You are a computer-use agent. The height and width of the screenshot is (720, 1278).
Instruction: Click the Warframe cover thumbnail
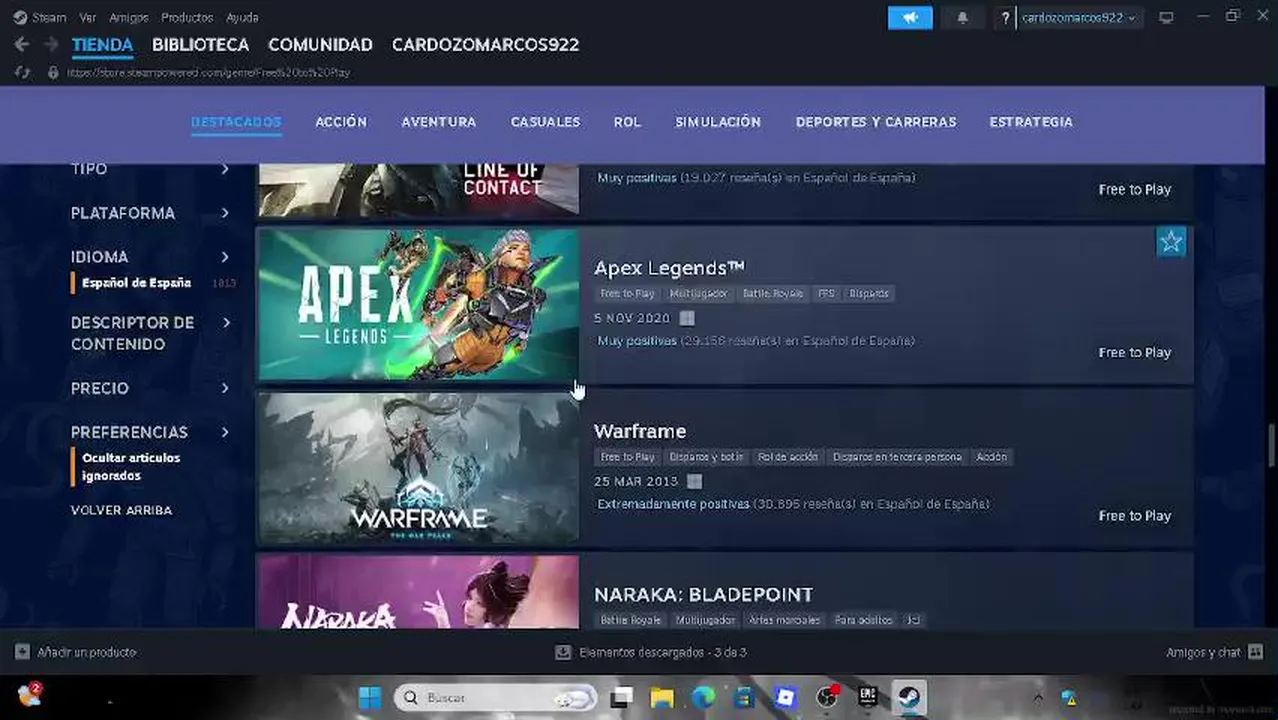click(x=419, y=468)
